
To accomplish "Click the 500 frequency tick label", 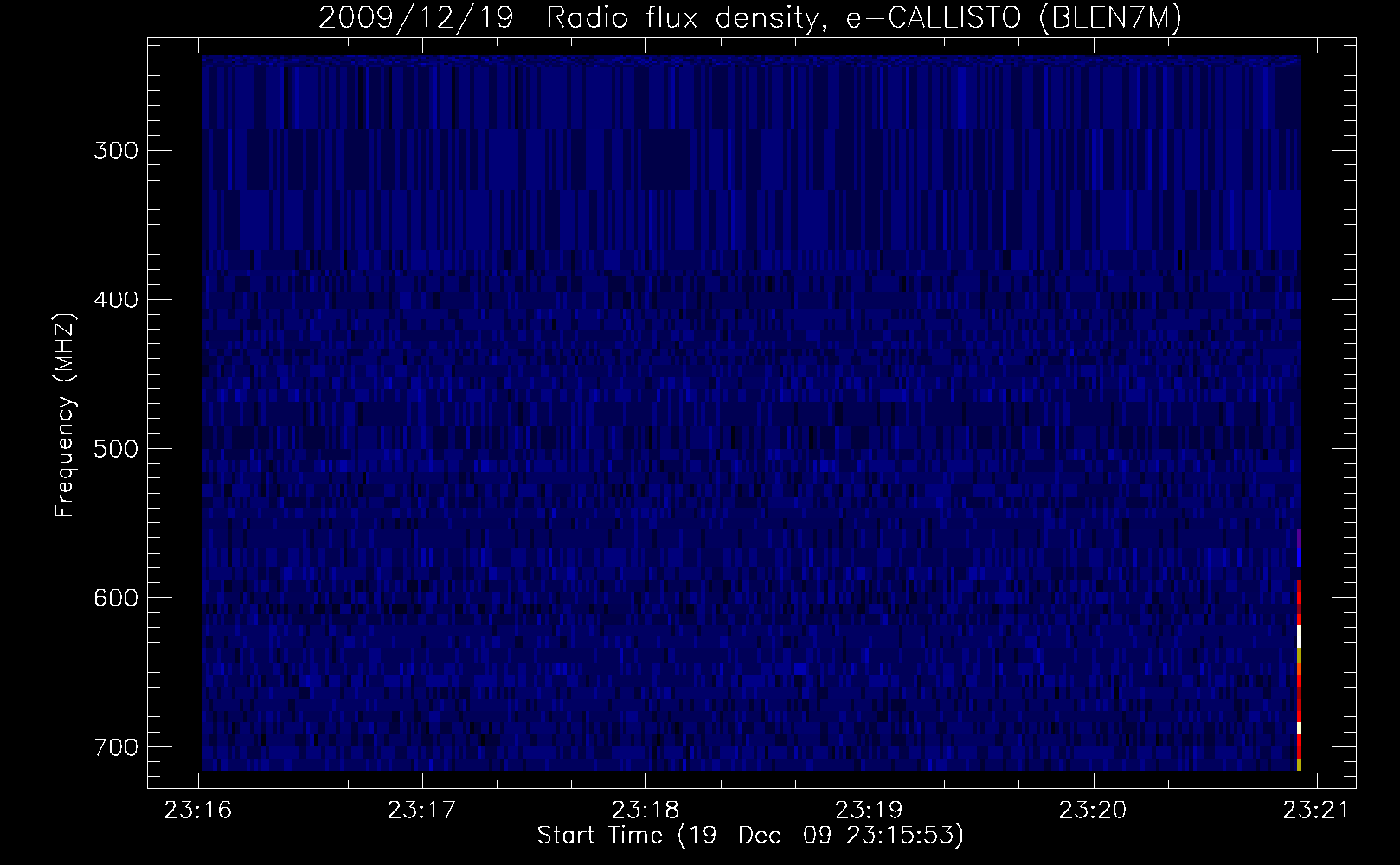I will (x=115, y=448).
